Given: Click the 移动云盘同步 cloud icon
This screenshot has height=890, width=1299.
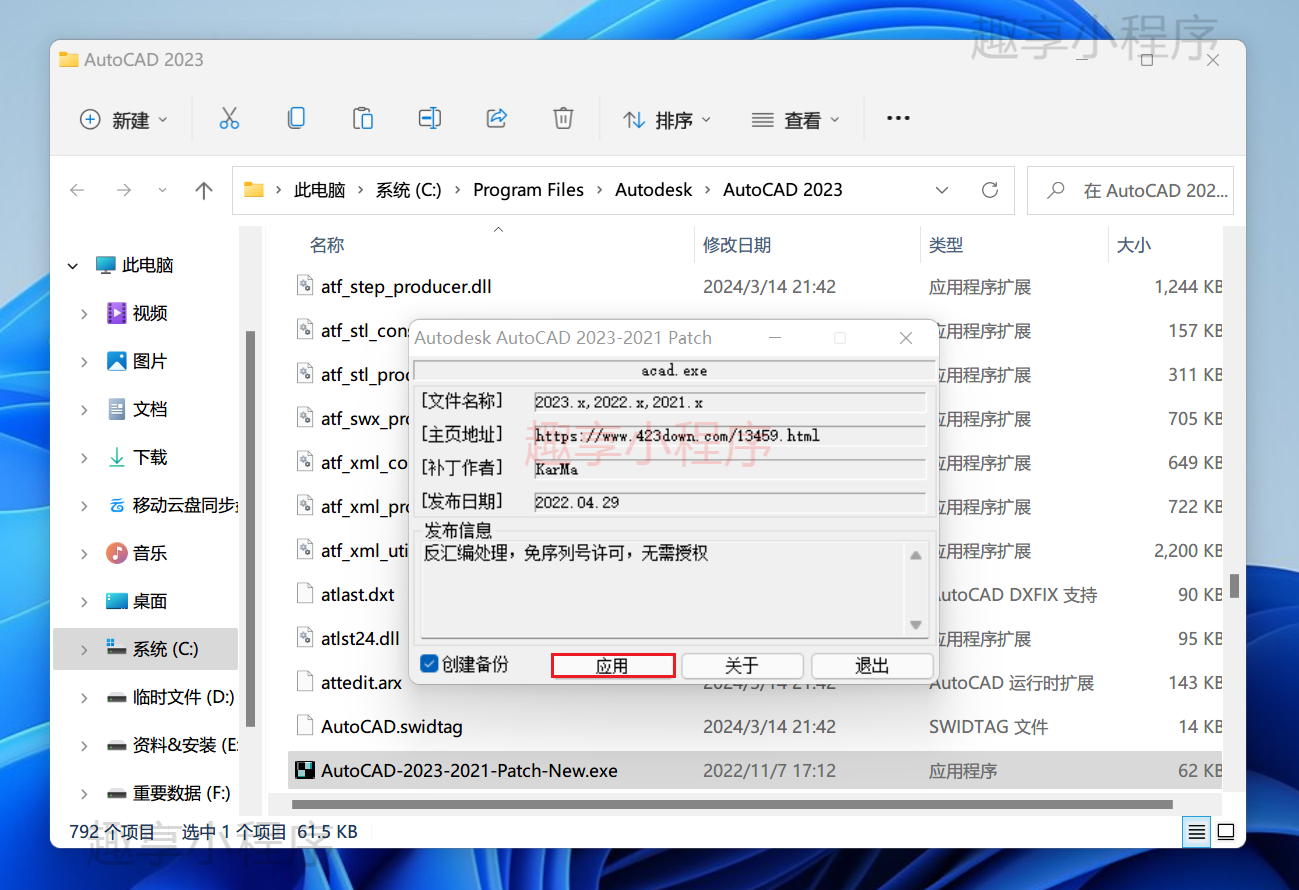Looking at the screenshot, I should coord(116,505).
